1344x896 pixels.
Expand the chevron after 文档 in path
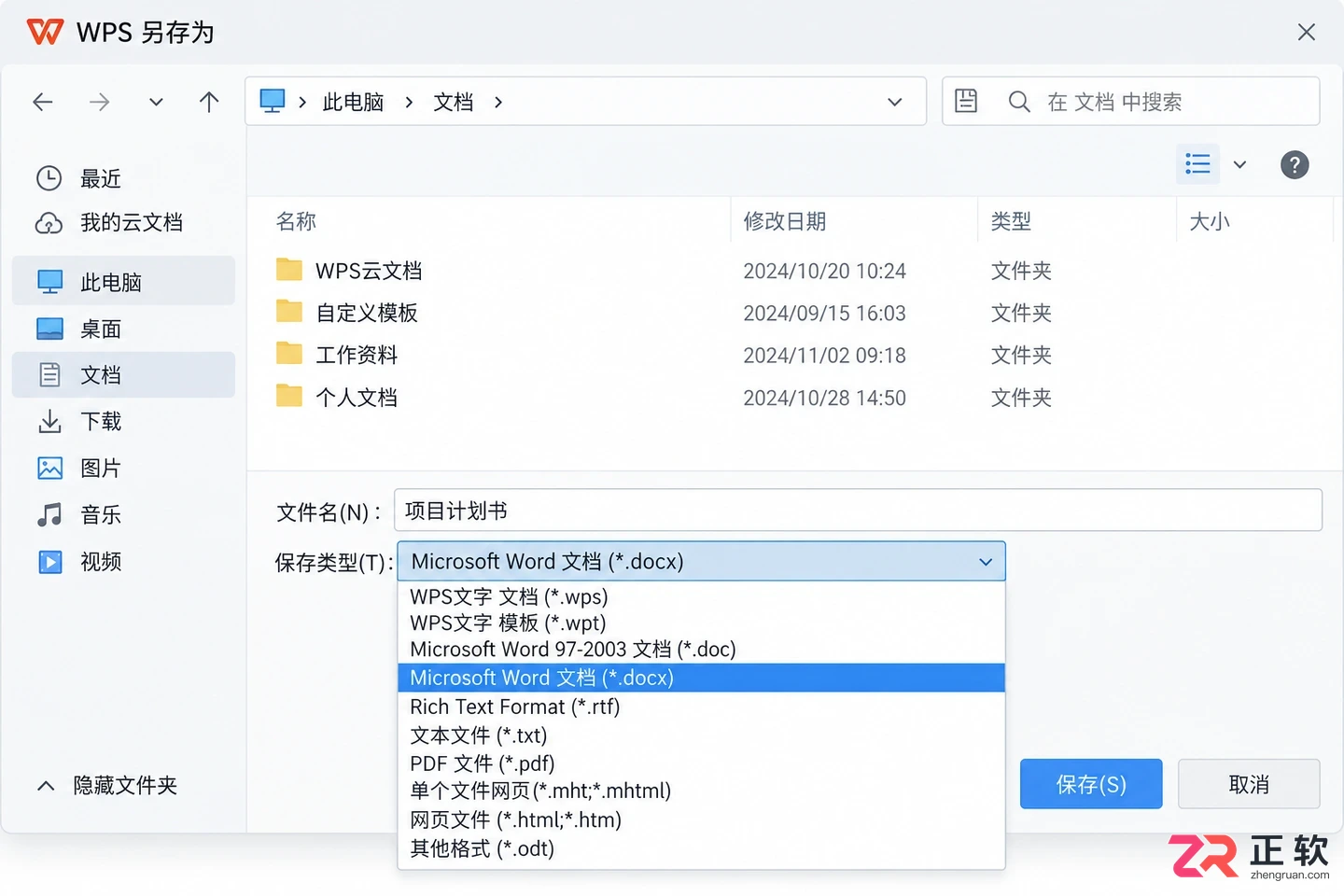point(498,102)
